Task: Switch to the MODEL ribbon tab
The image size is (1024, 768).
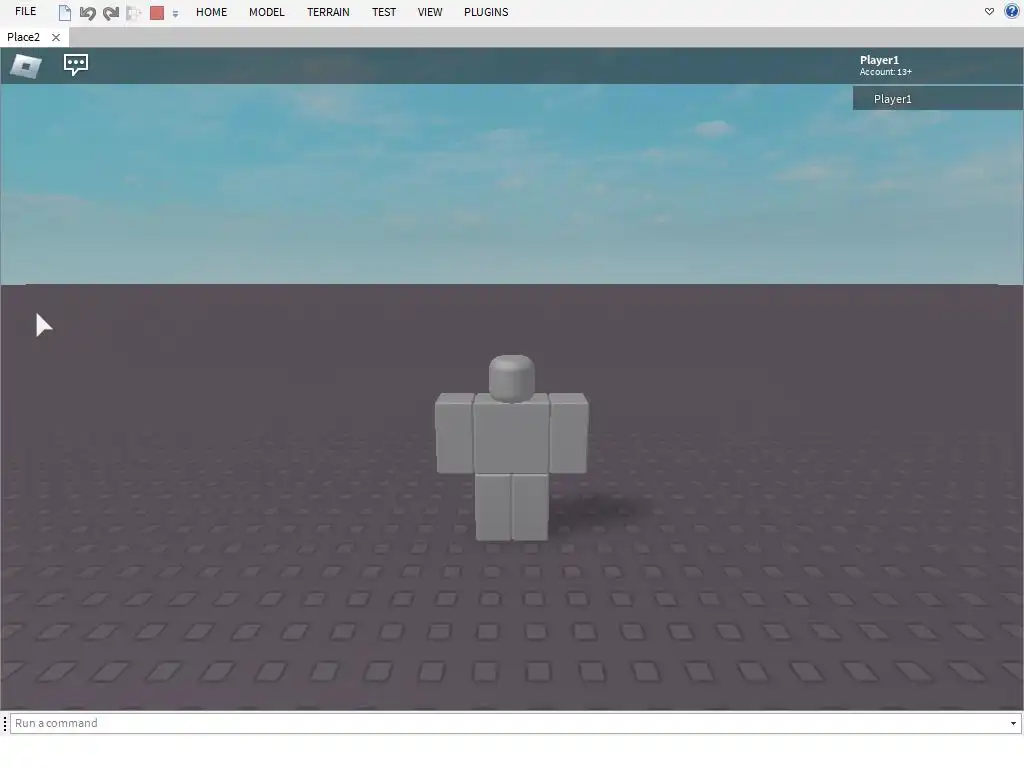Action: pos(266,12)
